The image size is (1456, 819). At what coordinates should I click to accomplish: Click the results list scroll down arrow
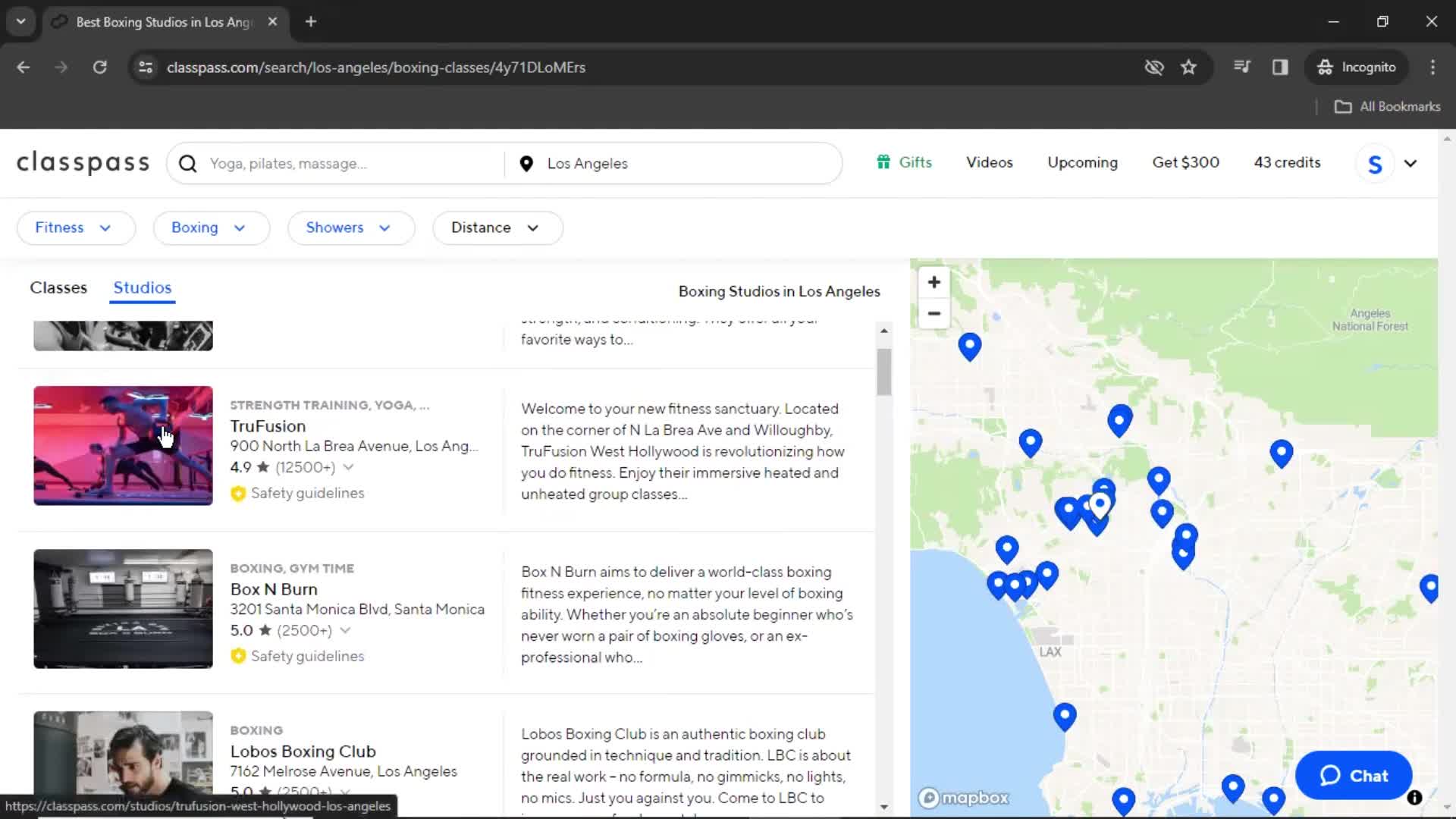point(884,807)
